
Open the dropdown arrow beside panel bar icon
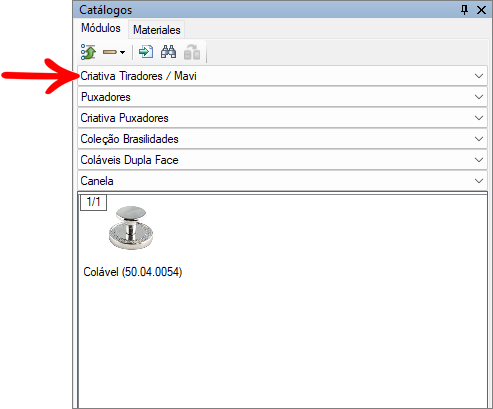[x=122, y=52]
